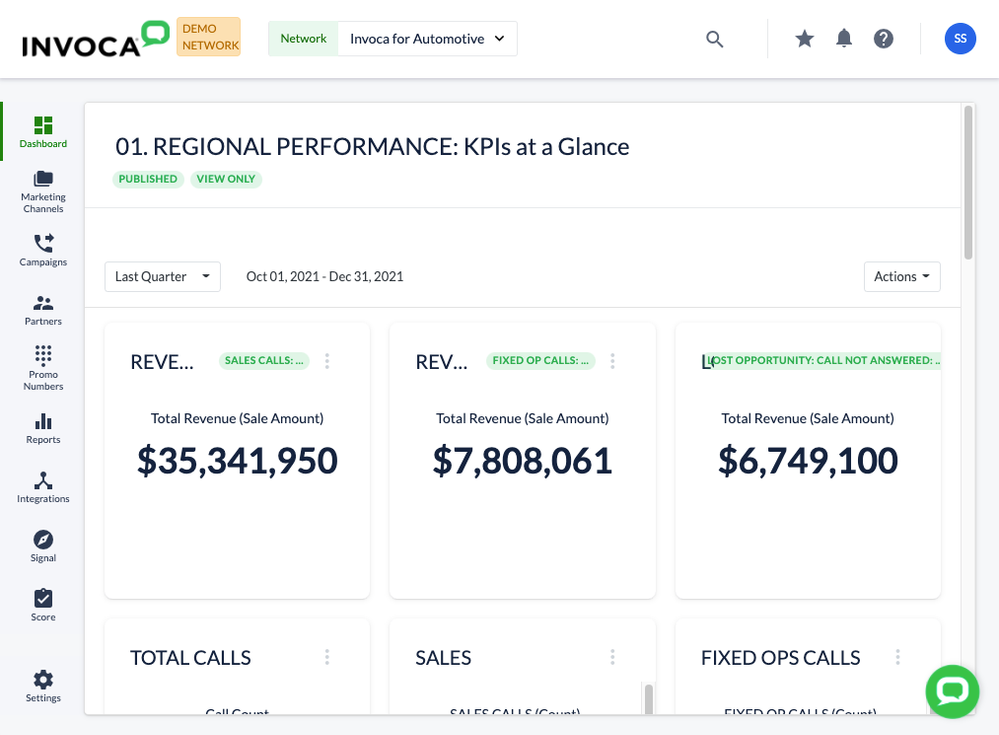Click the dashboard title Regional Performance

[372, 146]
